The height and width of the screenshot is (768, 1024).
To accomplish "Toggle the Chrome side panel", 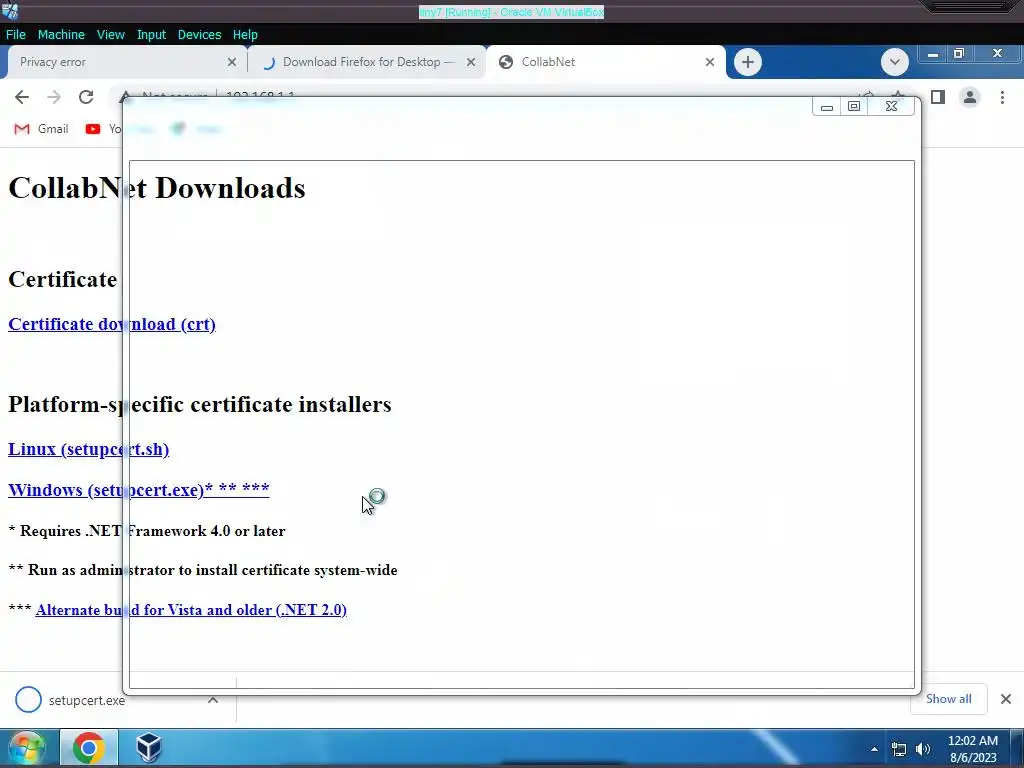I will click(x=938, y=97).
